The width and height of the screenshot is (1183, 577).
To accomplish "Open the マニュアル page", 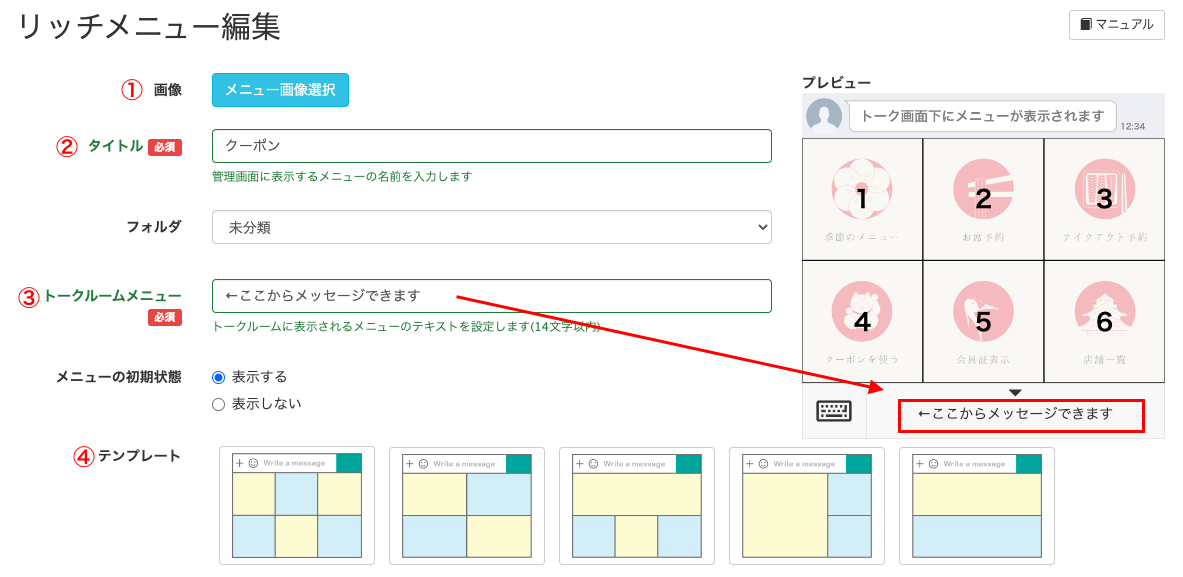I will (x=1117, y=25).
